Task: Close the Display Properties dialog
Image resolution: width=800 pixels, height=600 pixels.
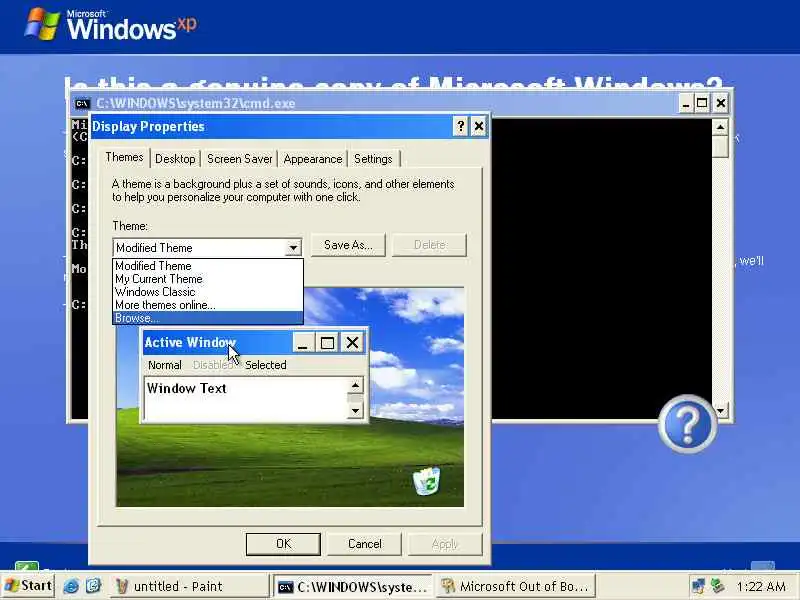Action: (479, 126)
